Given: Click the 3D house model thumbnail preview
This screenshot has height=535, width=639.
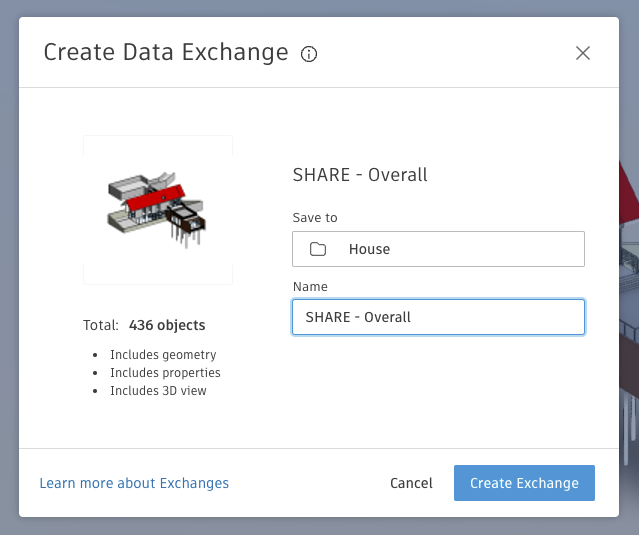Looking at the screenshot, I should (158, 210).
